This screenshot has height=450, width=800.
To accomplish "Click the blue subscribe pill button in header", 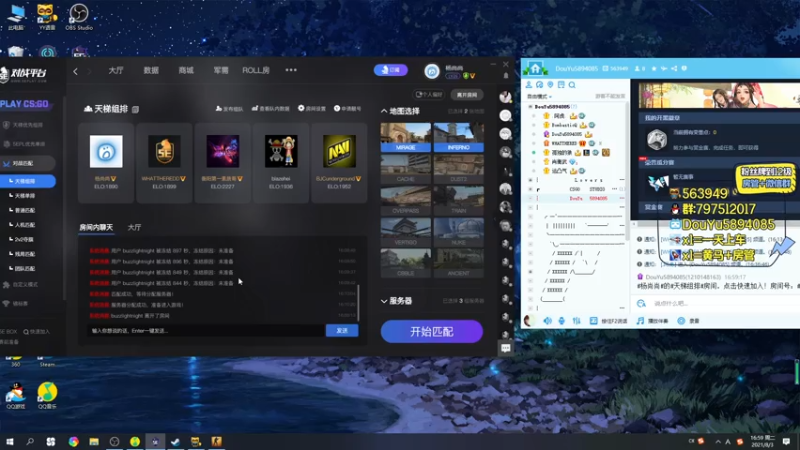I will (x=391, y=70).
